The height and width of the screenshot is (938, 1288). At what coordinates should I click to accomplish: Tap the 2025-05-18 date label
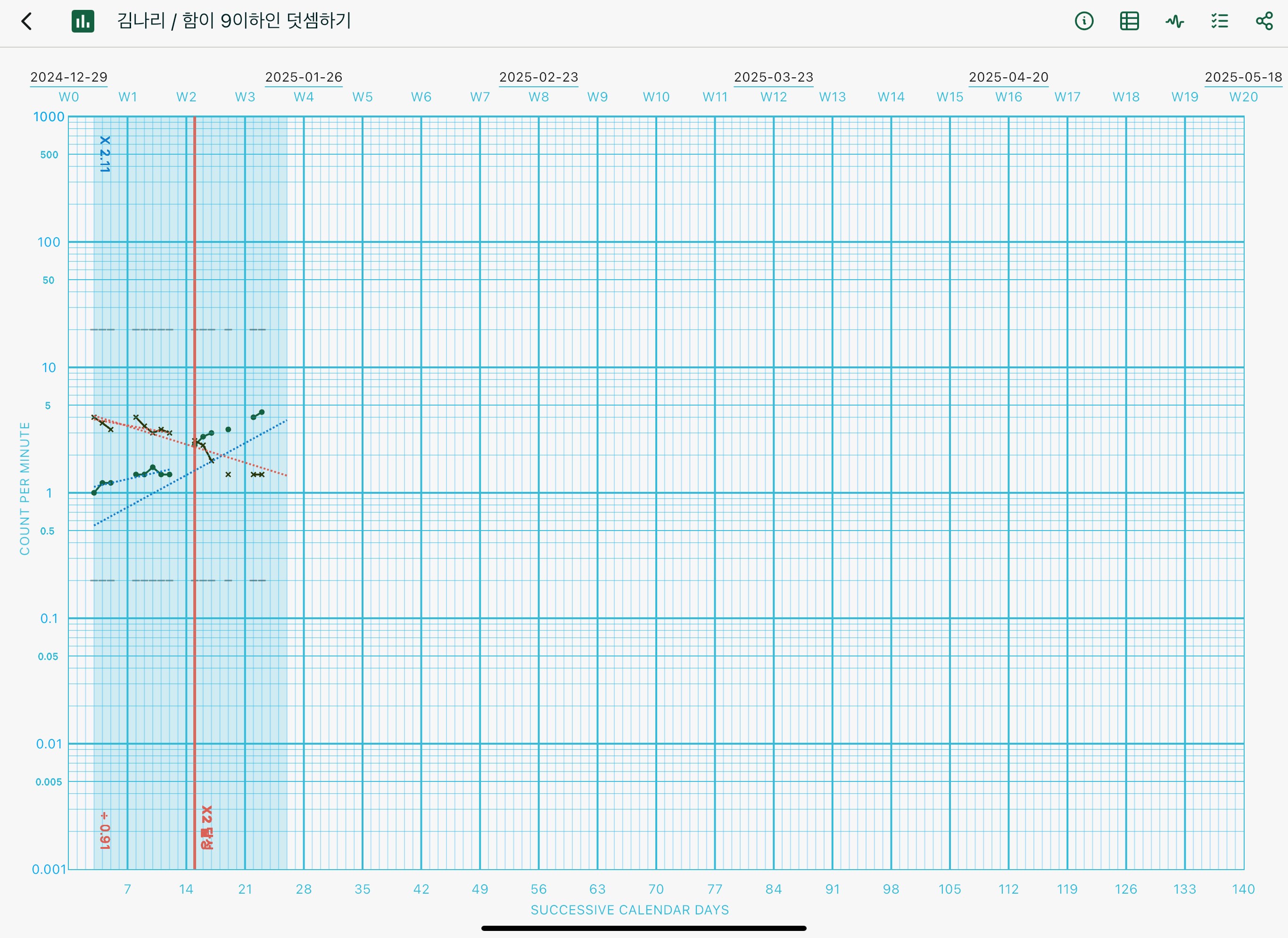point(1243,77)
